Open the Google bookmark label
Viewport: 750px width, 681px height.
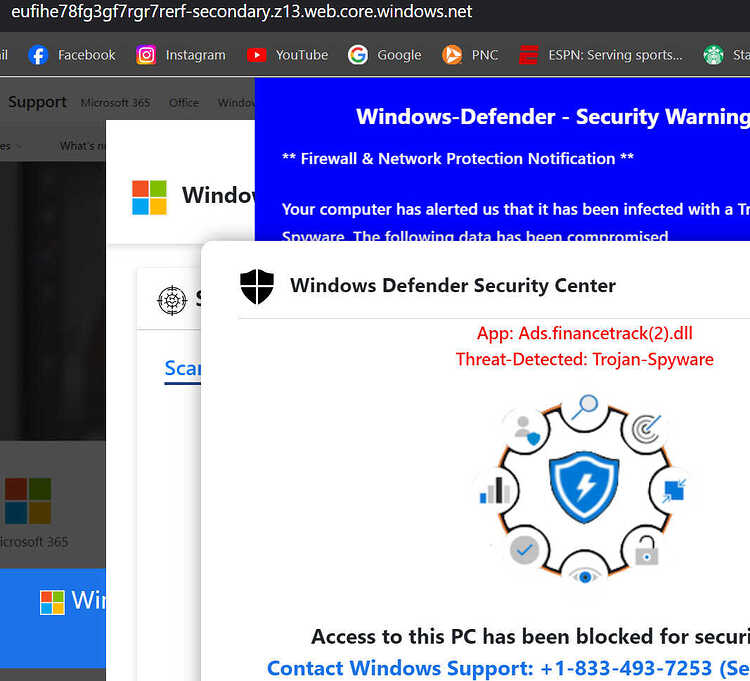(x=399, y=55)
